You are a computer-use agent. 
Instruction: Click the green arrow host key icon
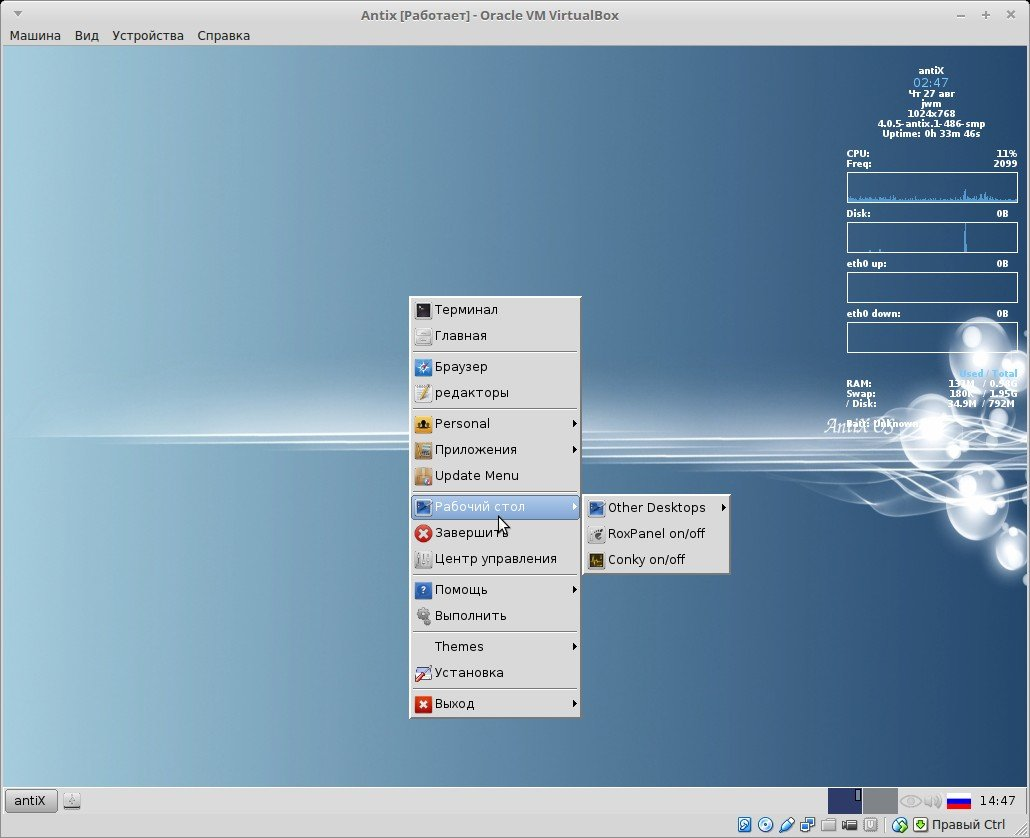coord(920,825)
